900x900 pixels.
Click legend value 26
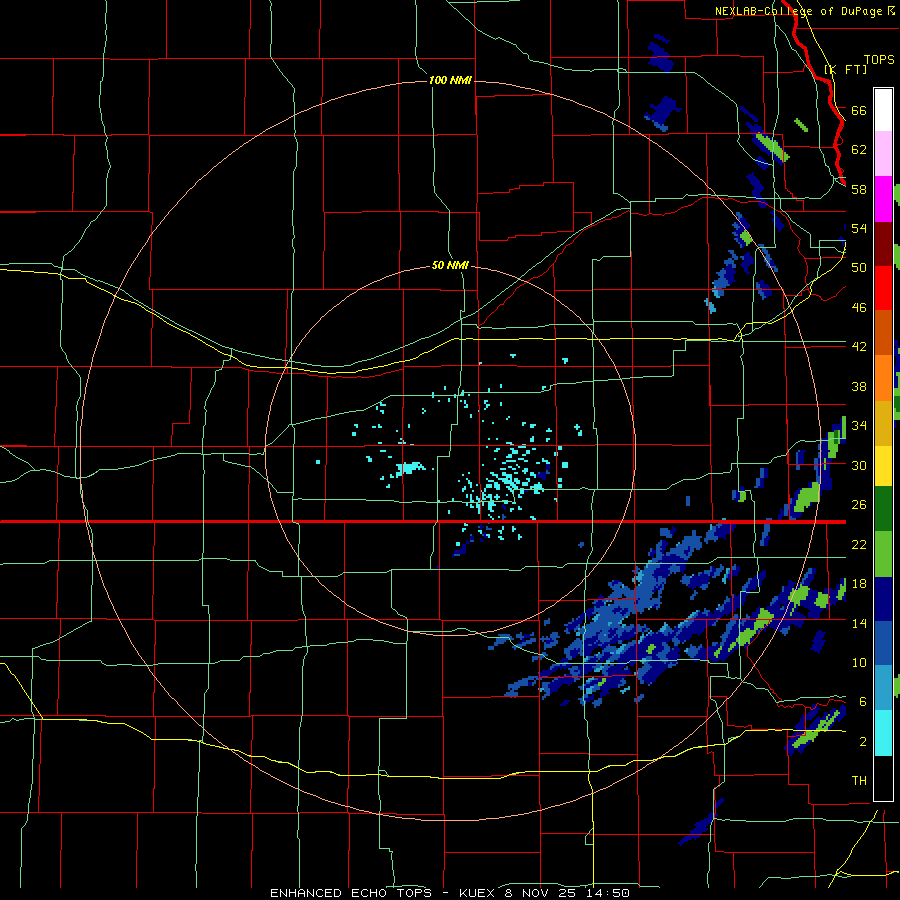pos(859,505)
